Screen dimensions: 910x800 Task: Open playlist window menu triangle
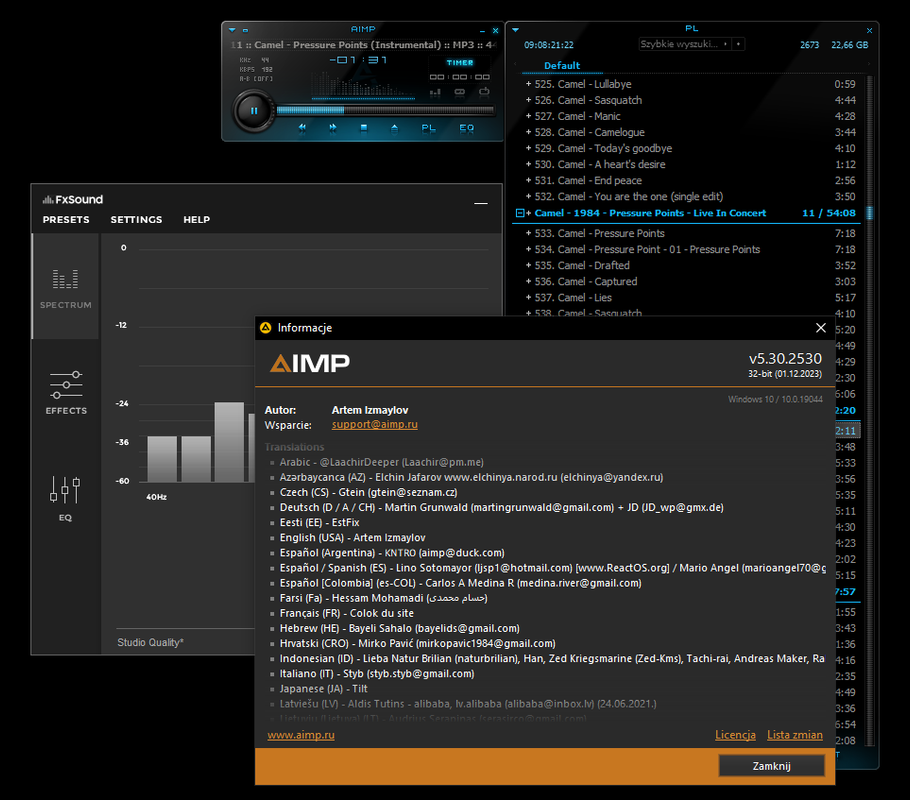click(x=515, y=30)
